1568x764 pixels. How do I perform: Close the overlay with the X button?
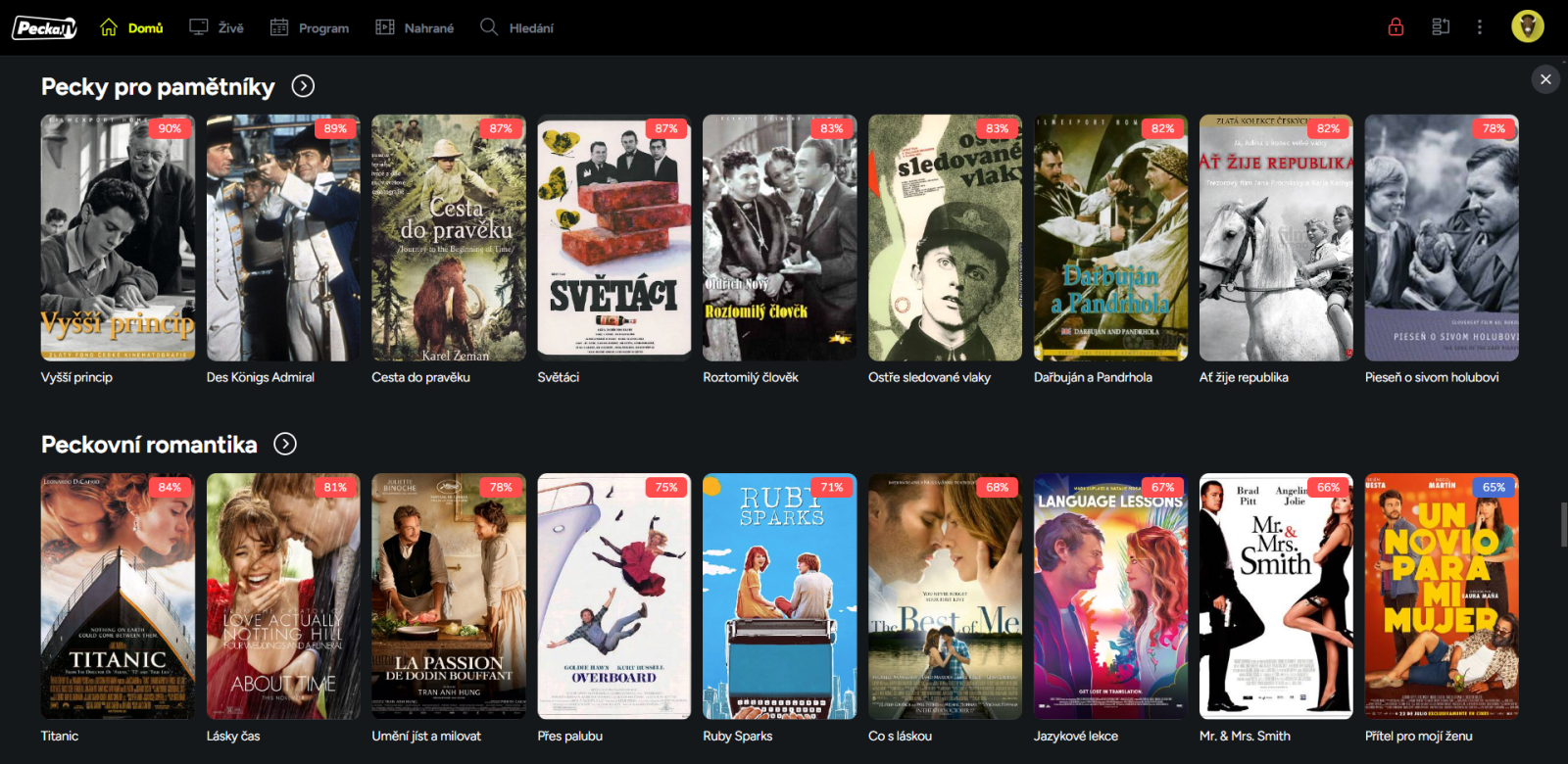click(1545, 79)
